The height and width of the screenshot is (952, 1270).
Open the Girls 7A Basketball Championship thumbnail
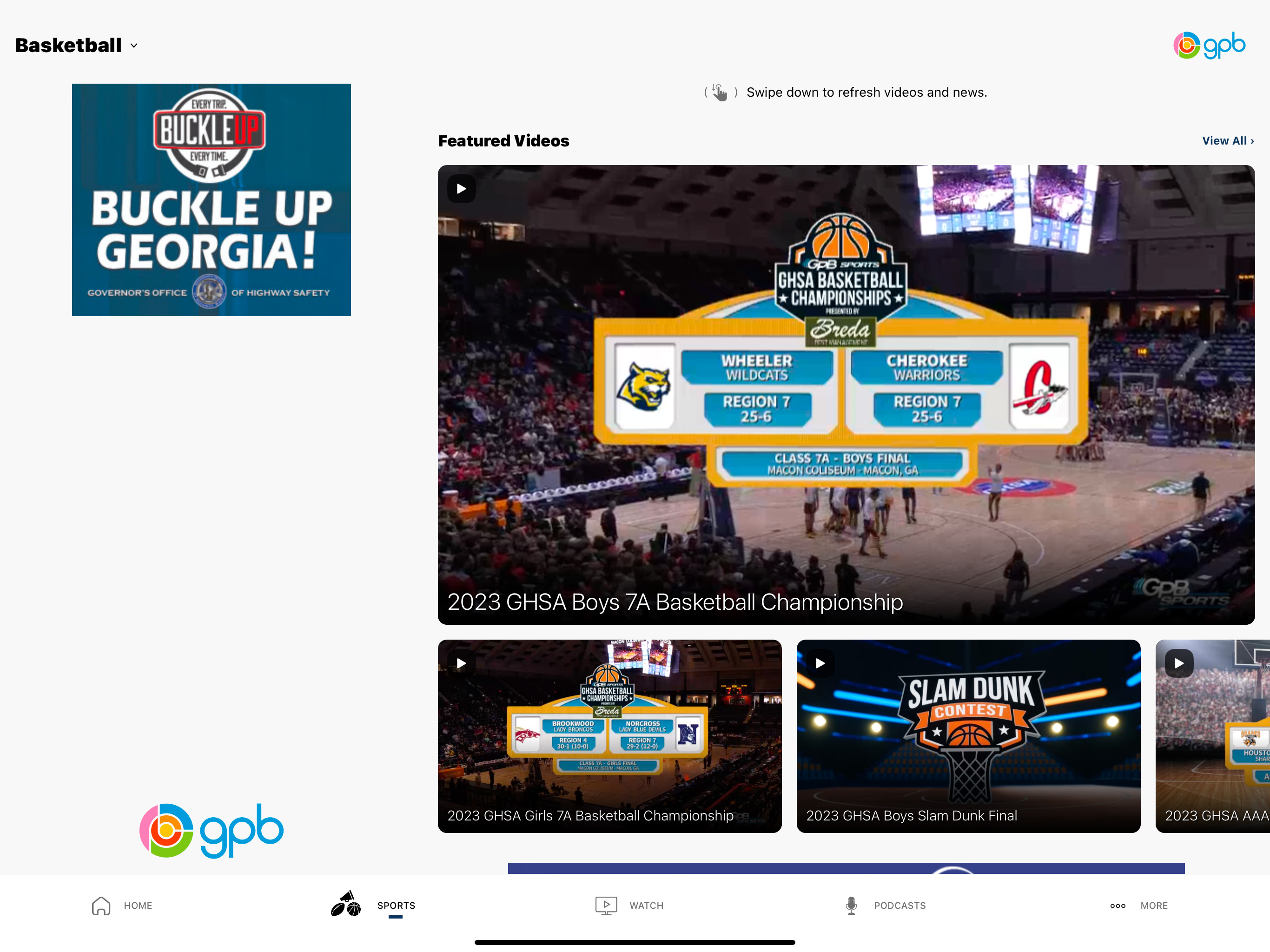609,735
